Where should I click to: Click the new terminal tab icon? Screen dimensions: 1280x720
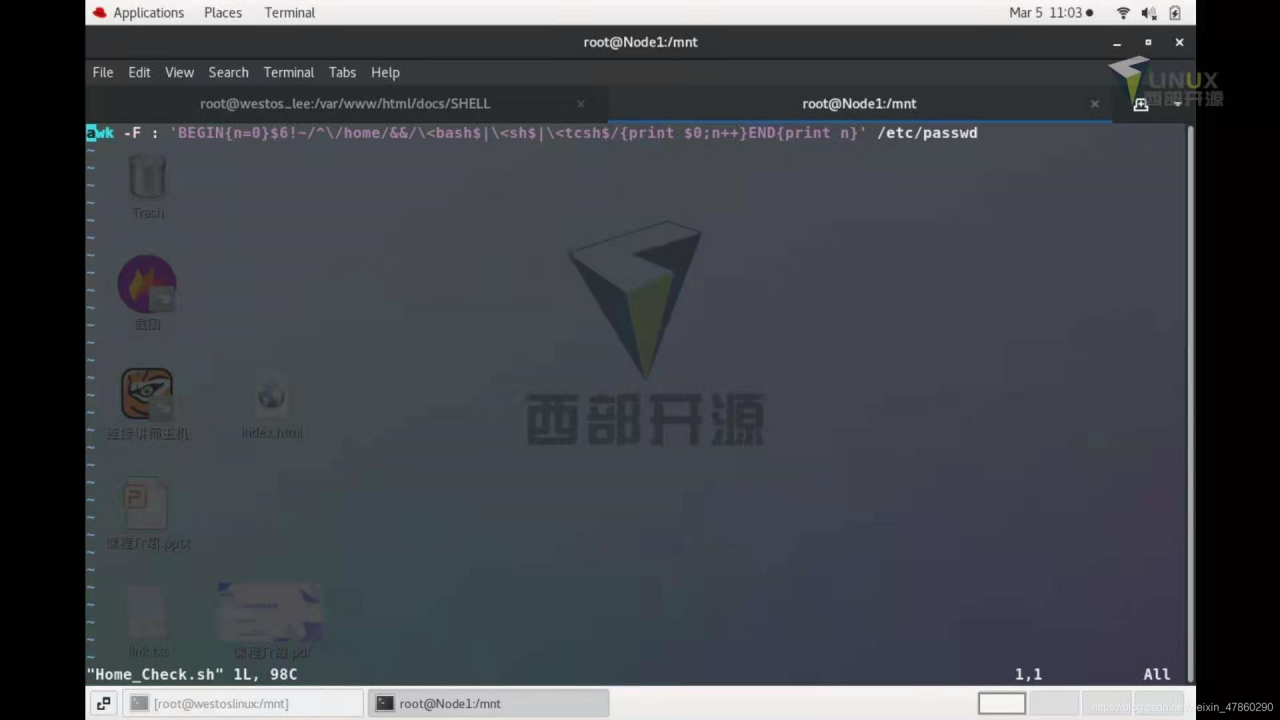1141,104
